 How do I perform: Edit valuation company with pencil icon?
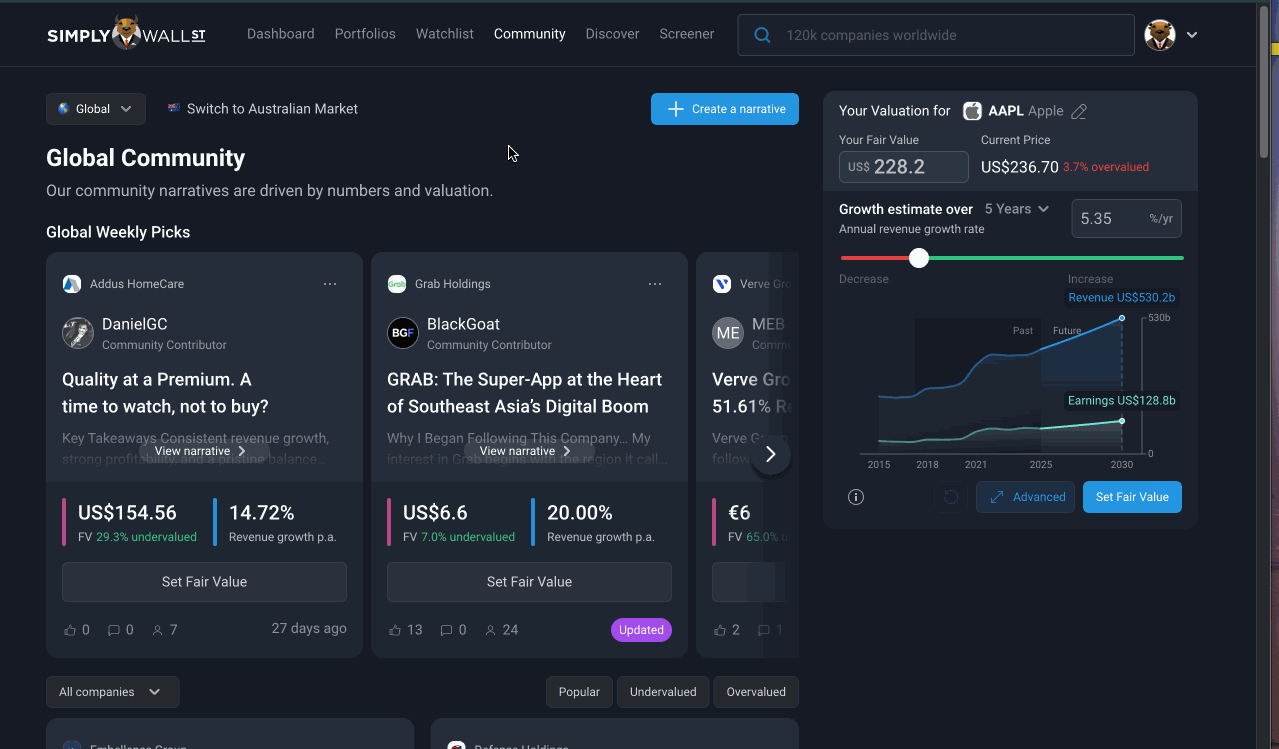1079,111
